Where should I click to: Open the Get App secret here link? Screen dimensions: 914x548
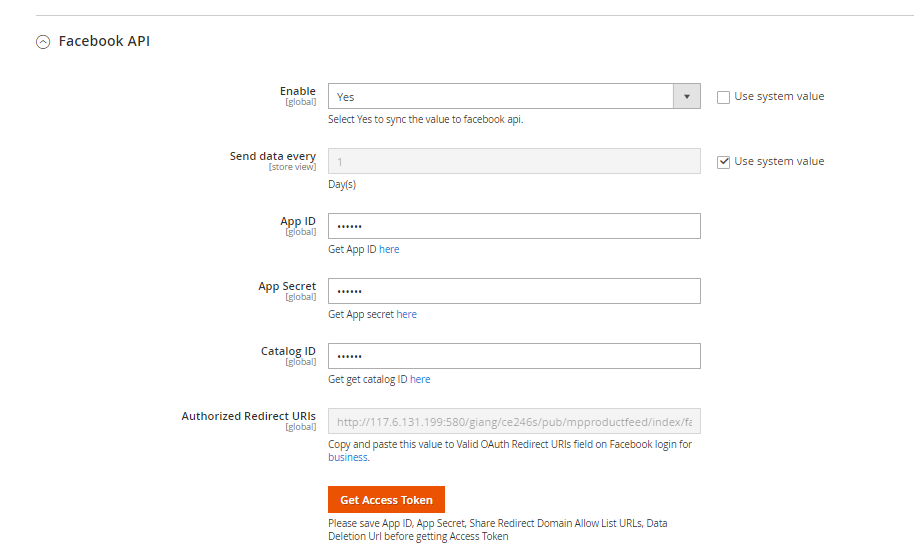pos(406,314)
